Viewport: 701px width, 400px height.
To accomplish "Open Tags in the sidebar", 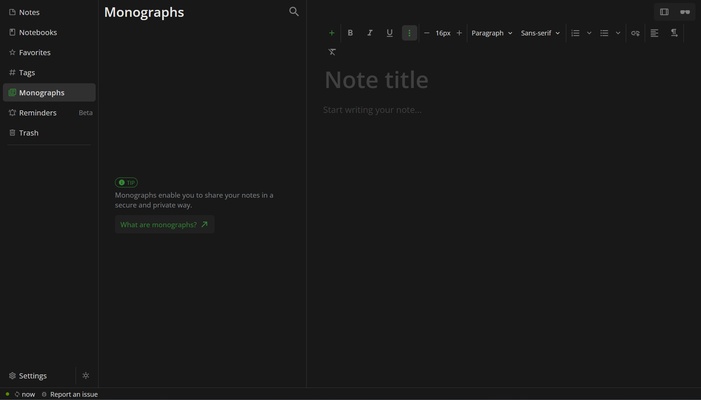I will (x=49, y=72).
